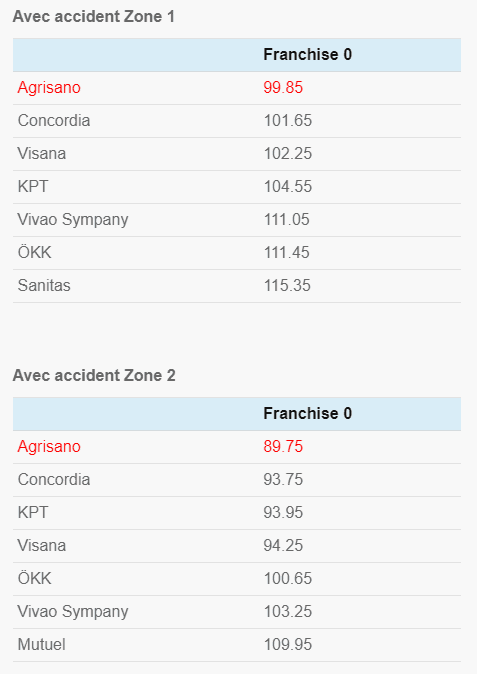This screenshot has height=674, width=477.
Task: Click Concordia's 93.75 value in Zone 2
Action: click(283, 480)
